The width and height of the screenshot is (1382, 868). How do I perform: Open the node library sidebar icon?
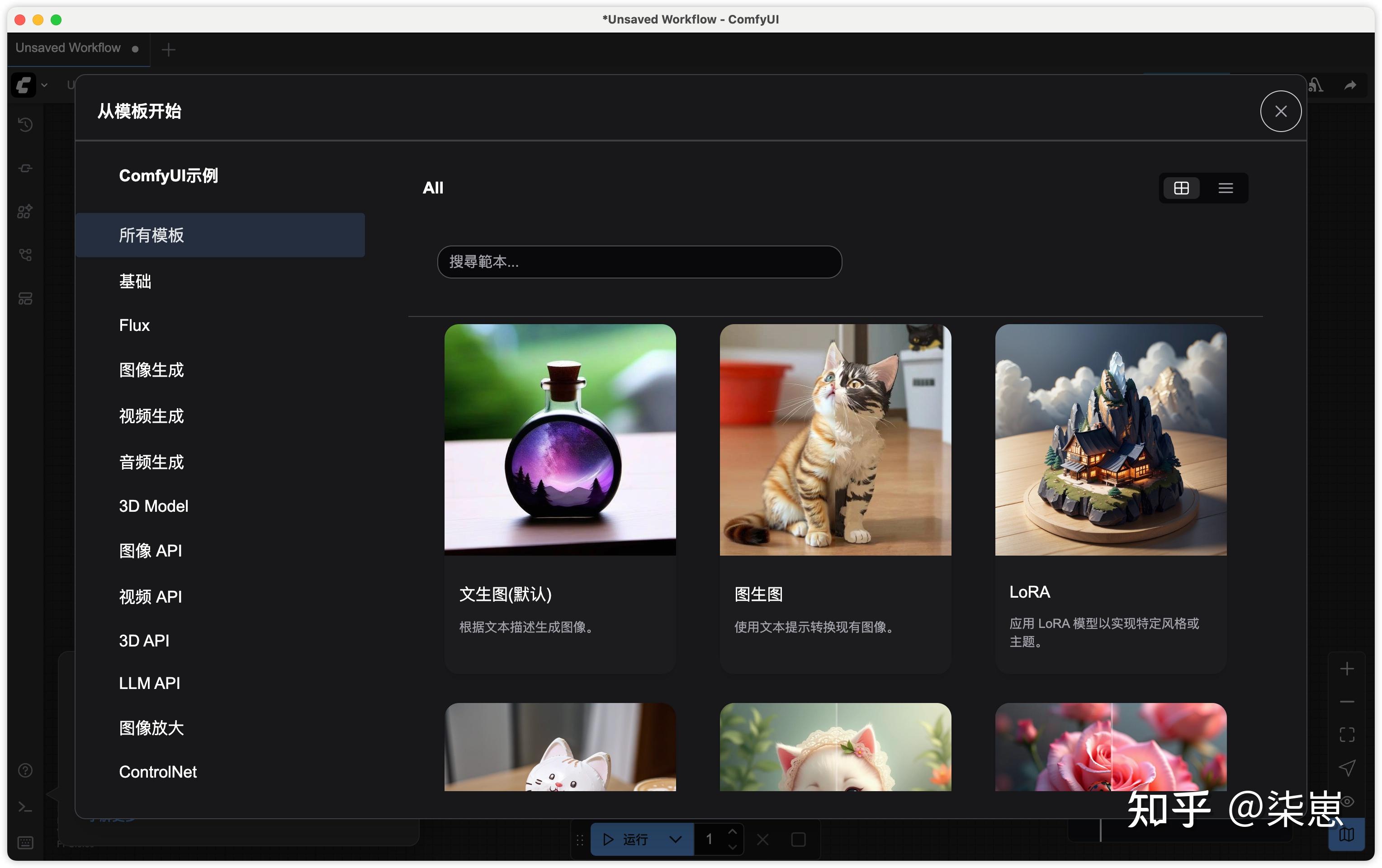[25, 168]
